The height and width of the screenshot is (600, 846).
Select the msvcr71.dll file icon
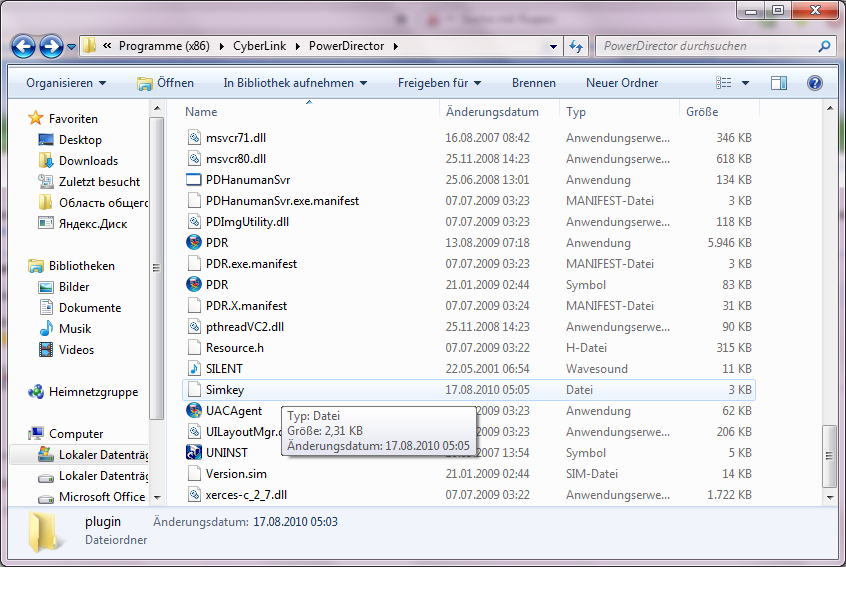(x=194, y=138)
